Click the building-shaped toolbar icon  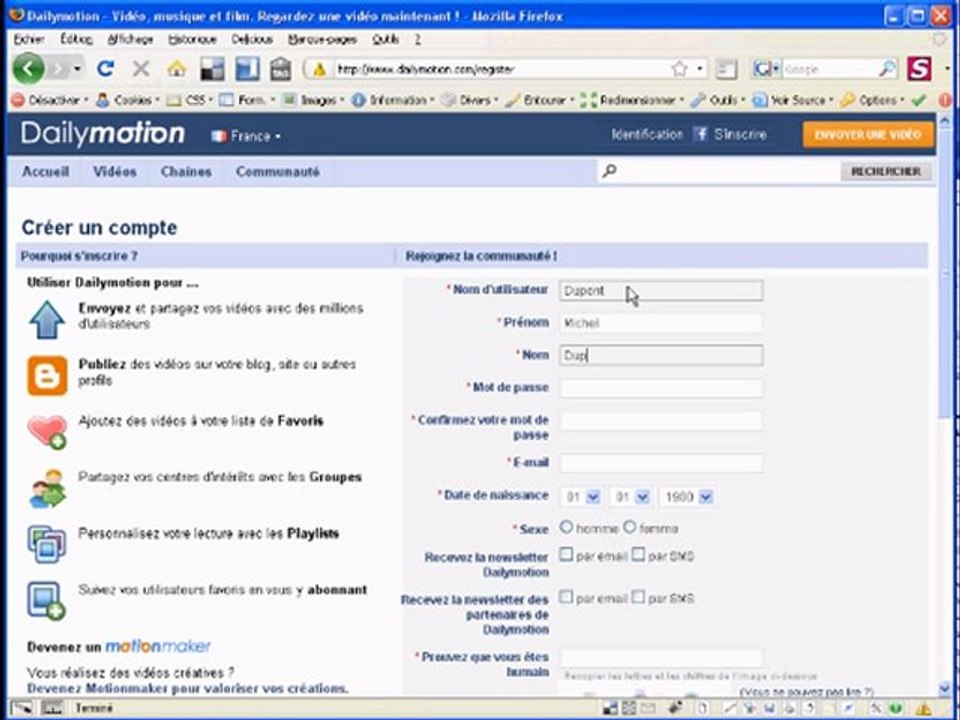coord(280,69)
